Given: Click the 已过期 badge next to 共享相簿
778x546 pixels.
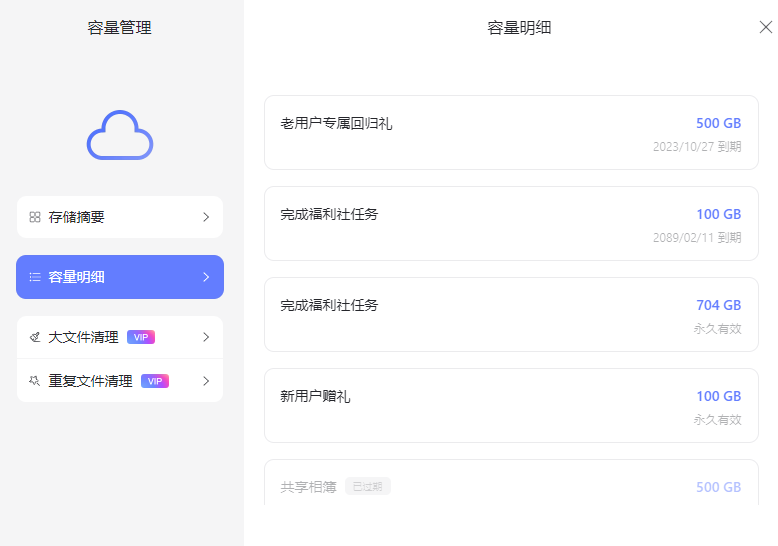Looking at the screenshot, I should (x=368, y=486).
